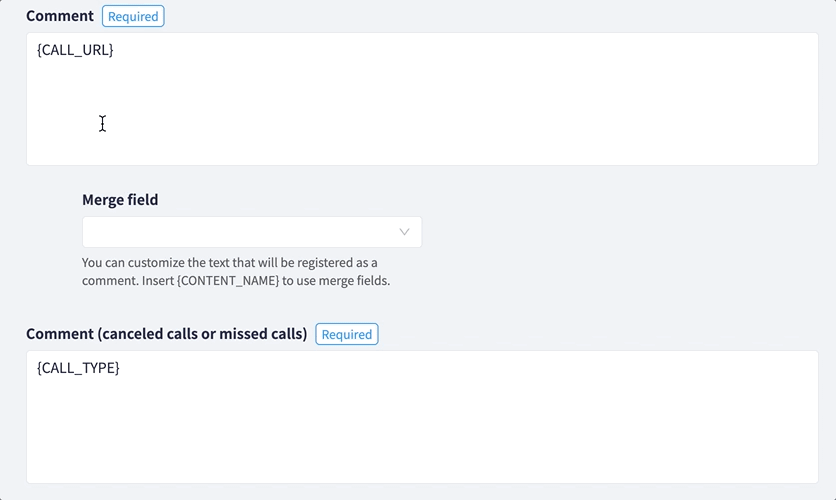Image resolution: width=836 pixels, height=500 pixels.
Task: Click Required badge beside canceled calls label
Action: (x=346, y=334)
